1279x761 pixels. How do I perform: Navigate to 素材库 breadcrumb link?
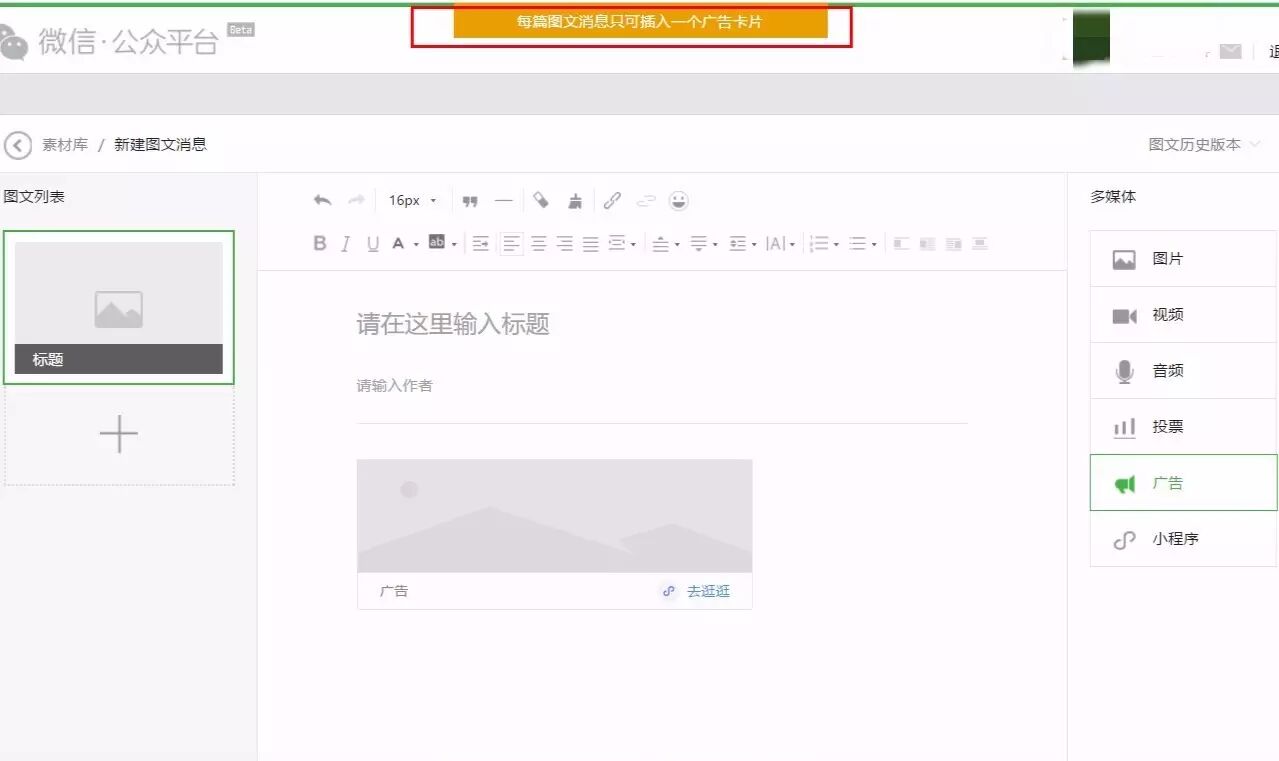click(x=65, y=145)
